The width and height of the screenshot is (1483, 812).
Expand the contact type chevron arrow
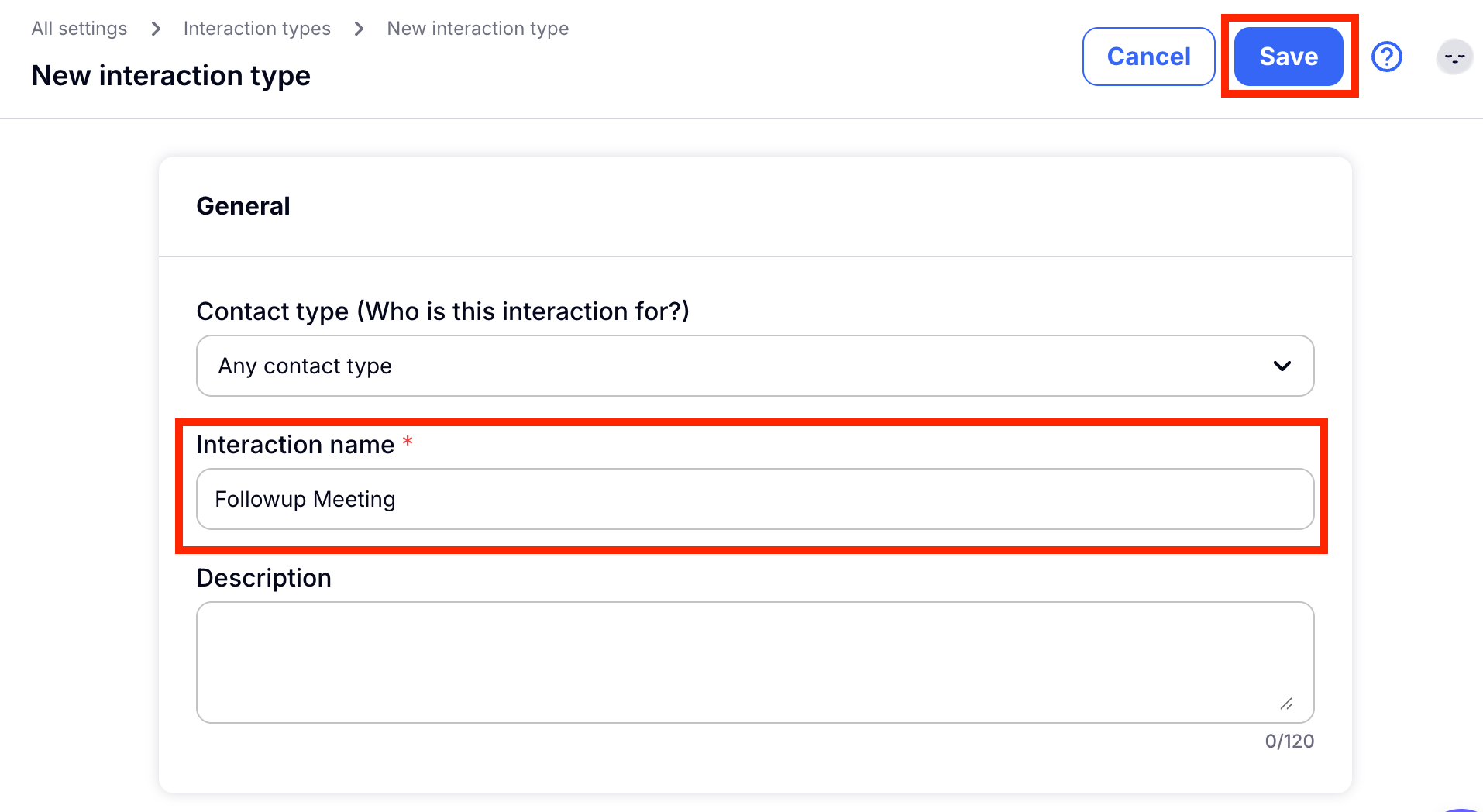tap(1282, 366)
